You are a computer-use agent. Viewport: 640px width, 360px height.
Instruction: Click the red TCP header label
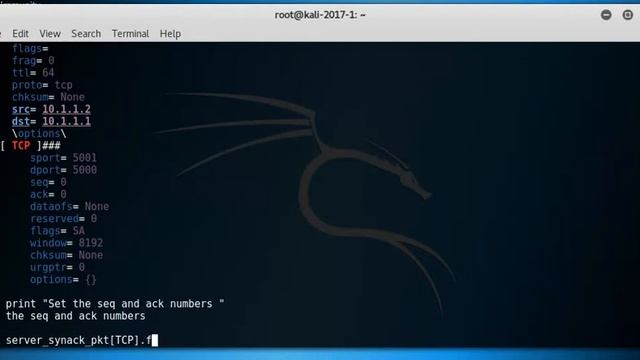[21, 146]
